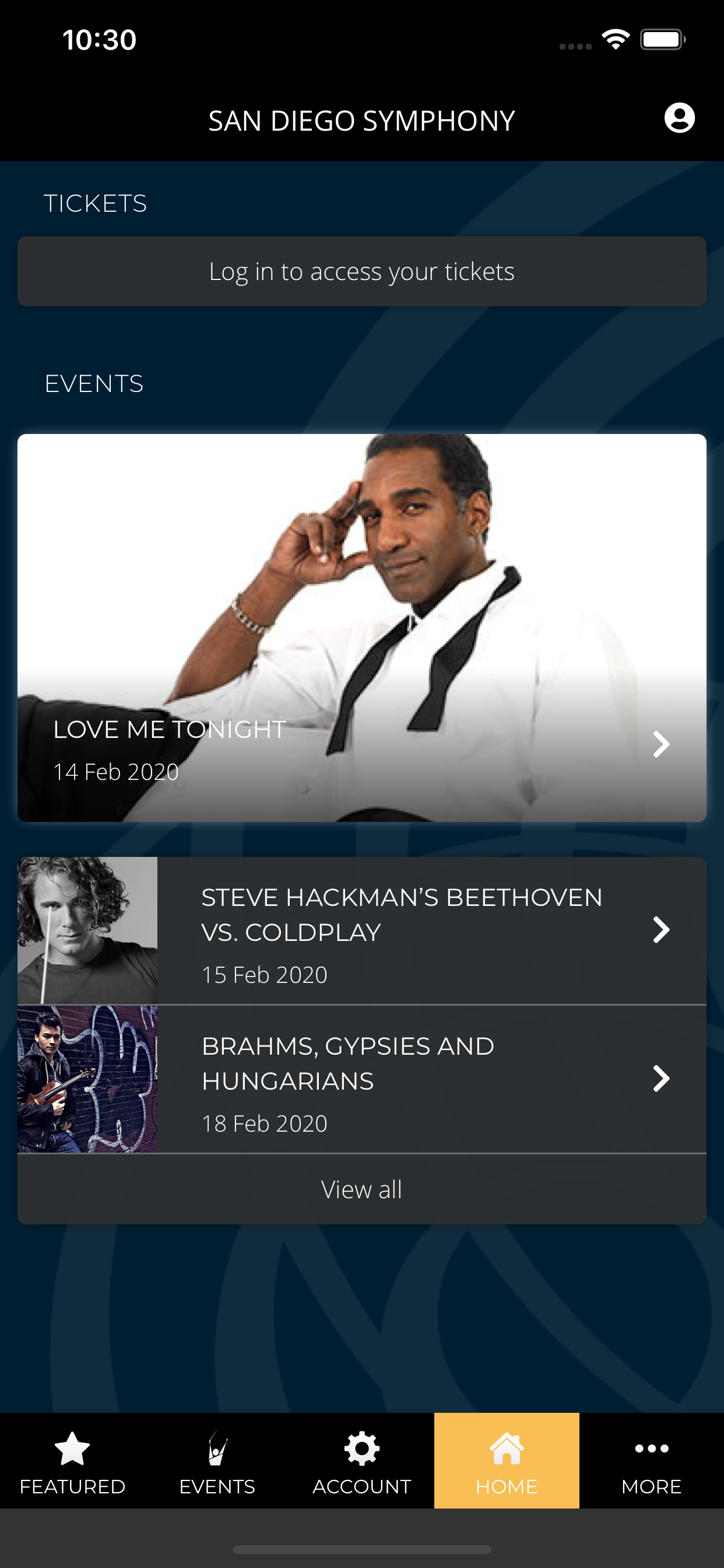
Task: Expand Beethoven vs. Coldplay chevron arrow
Action: point(660,929)
